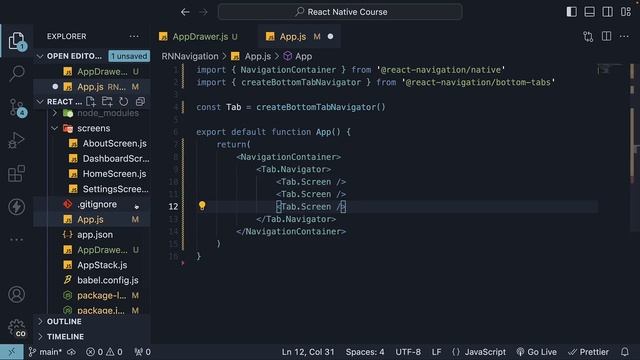Open Run and Debug view
The image size is (640, 360).
[16, 140]
